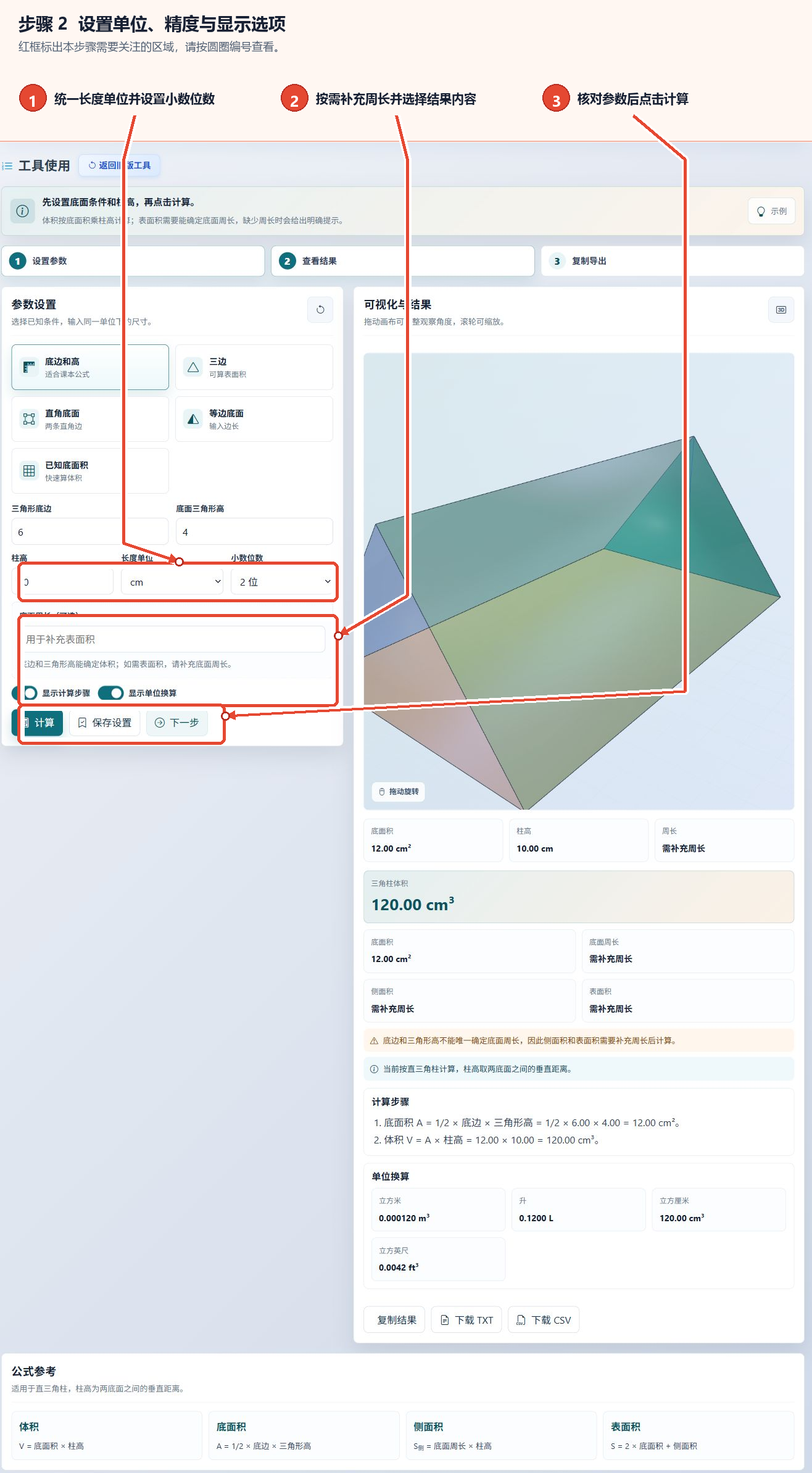Click the 0.0042 ft³ conversion value
This screenshot has width=812, height=1473.
coord(399,1268)
